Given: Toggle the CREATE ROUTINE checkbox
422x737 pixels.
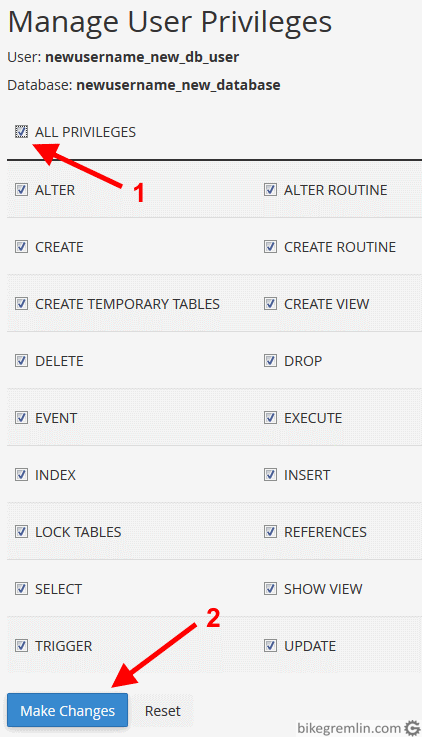Looking at the screenshot, I should click(x=270, y=246).
